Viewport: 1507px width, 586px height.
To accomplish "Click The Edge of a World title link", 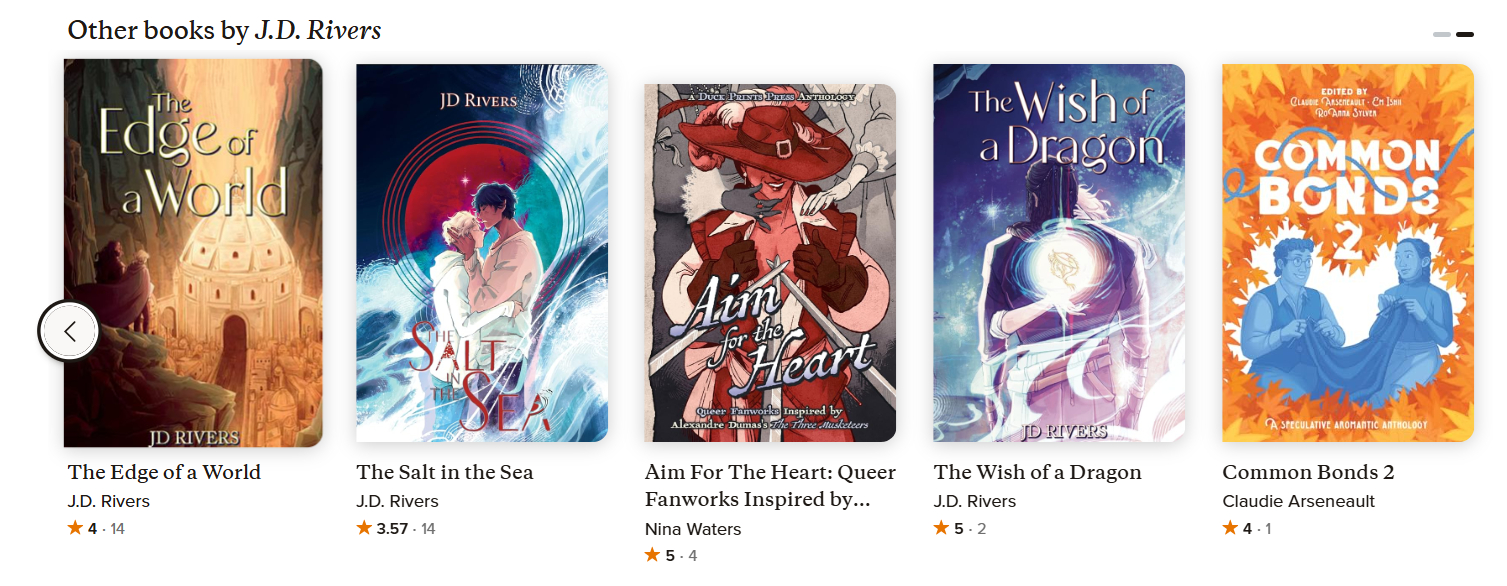I will tap(164, 472).
